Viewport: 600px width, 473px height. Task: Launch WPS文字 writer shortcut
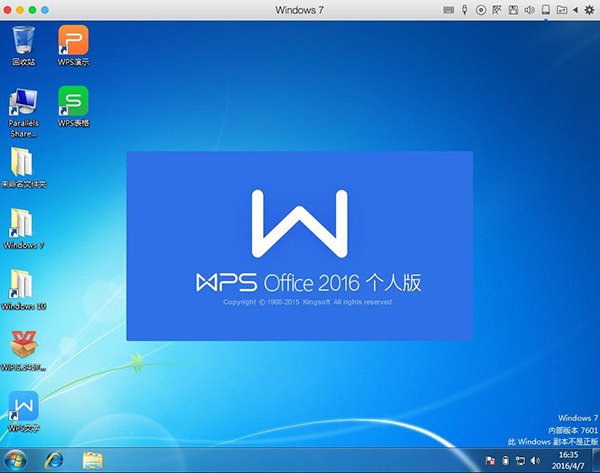24,412
